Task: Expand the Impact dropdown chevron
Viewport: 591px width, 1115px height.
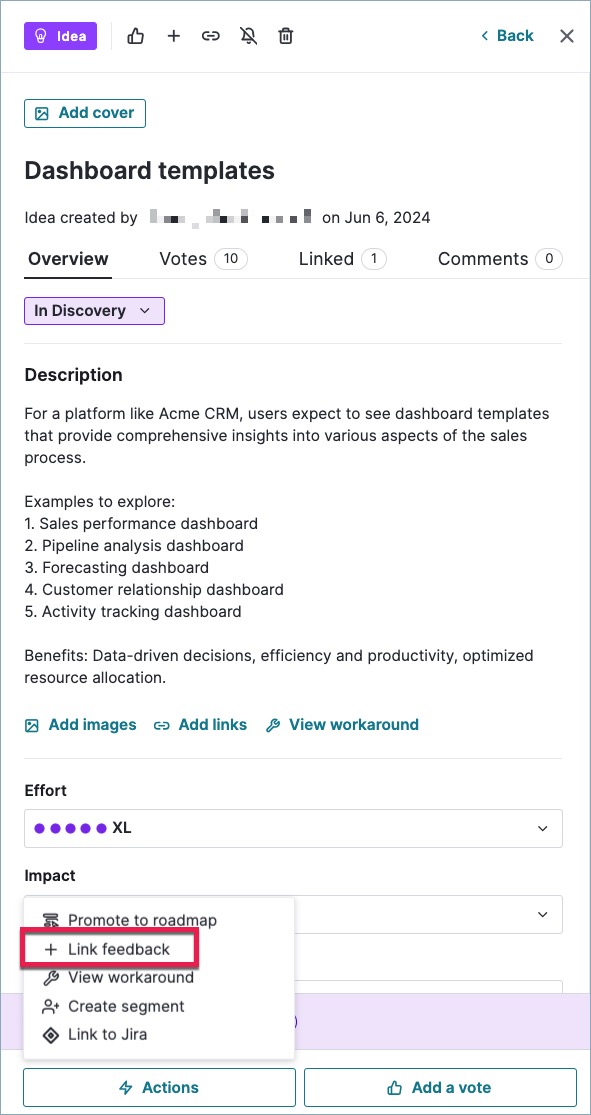Action: tap(543, 914)
